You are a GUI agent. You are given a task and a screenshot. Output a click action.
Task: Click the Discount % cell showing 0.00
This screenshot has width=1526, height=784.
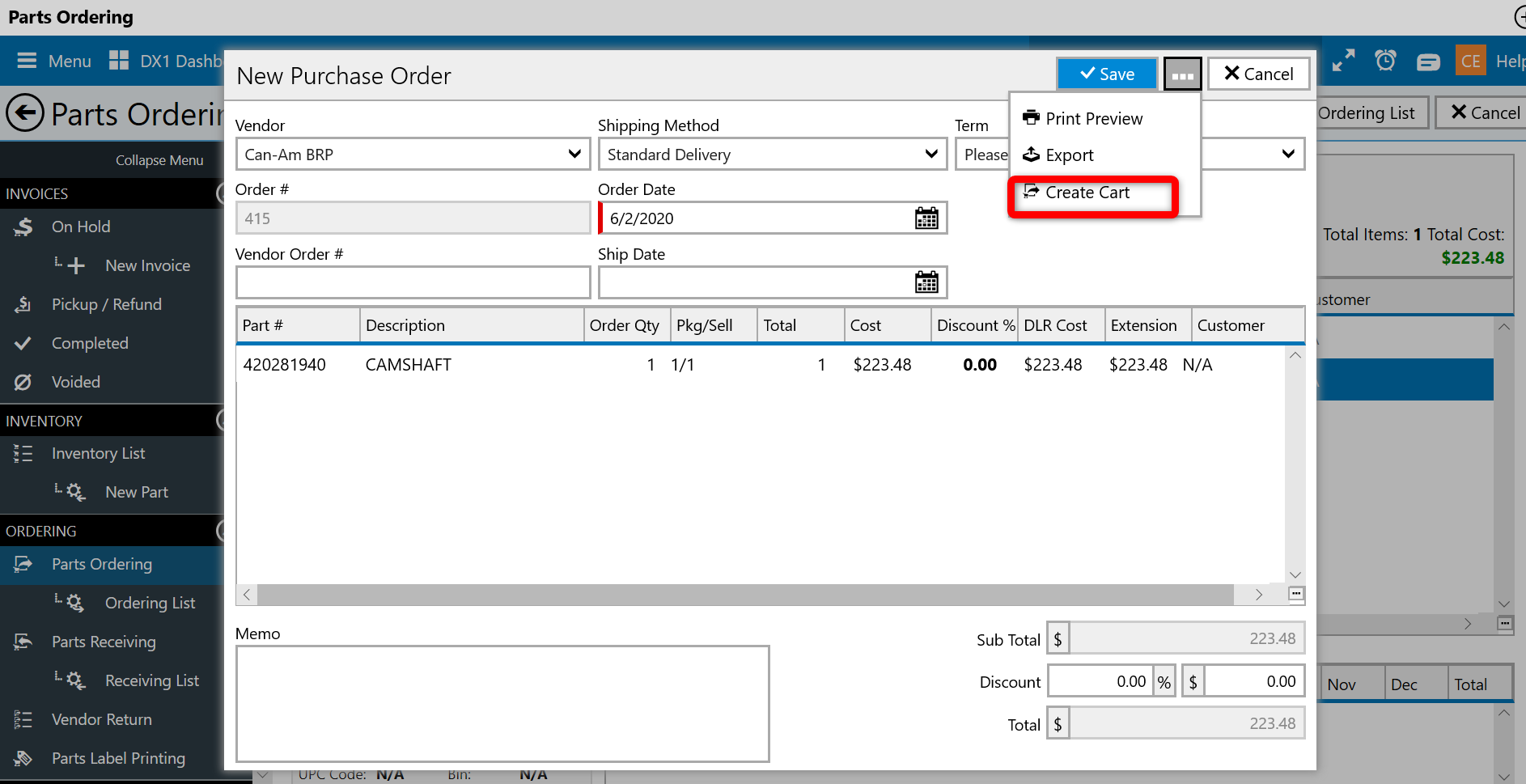pyautogui.click(x=979, y=365)
